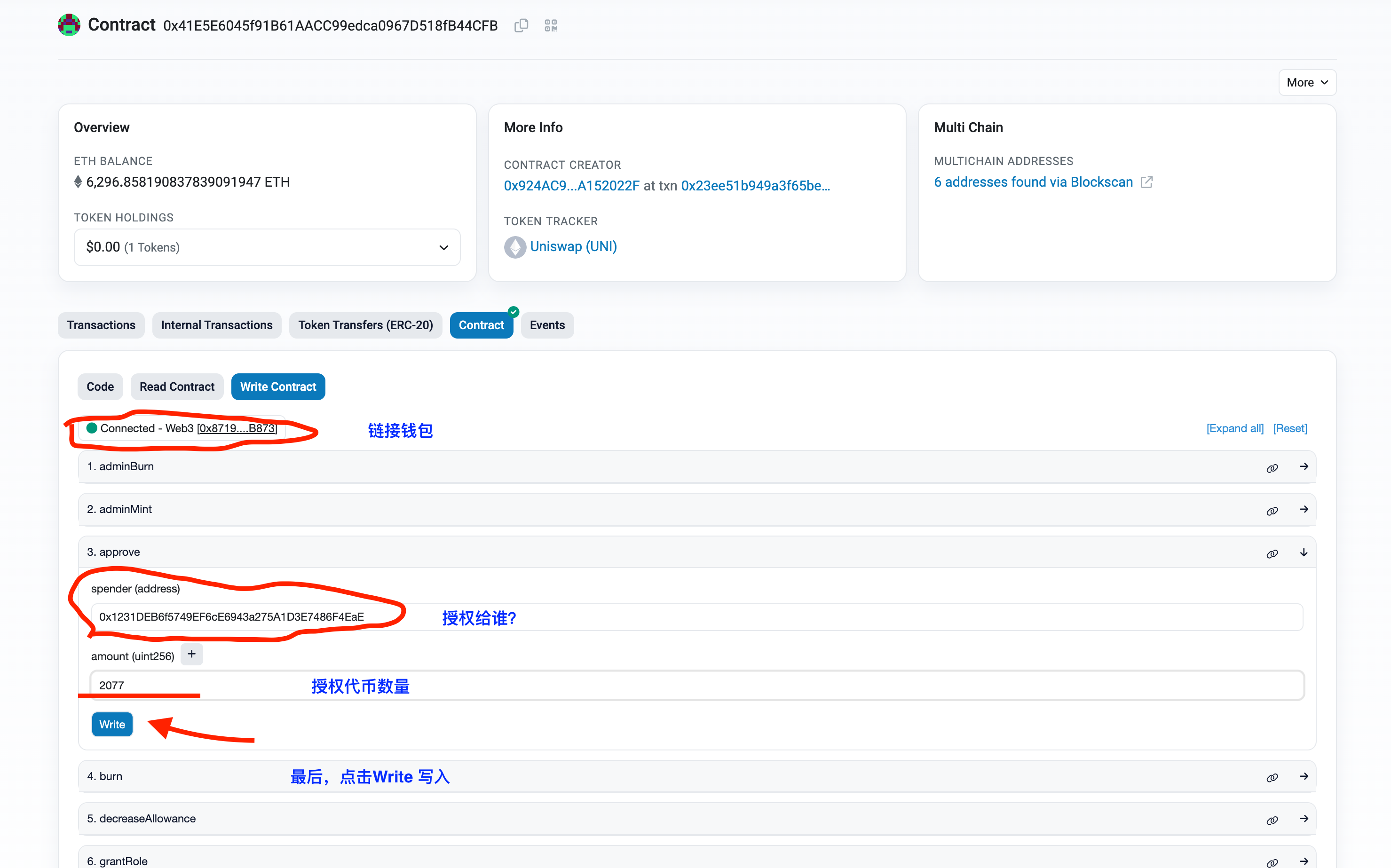The image size is (1391, 868).
Task: Copy permalink for approve method
Action: 1272,553
